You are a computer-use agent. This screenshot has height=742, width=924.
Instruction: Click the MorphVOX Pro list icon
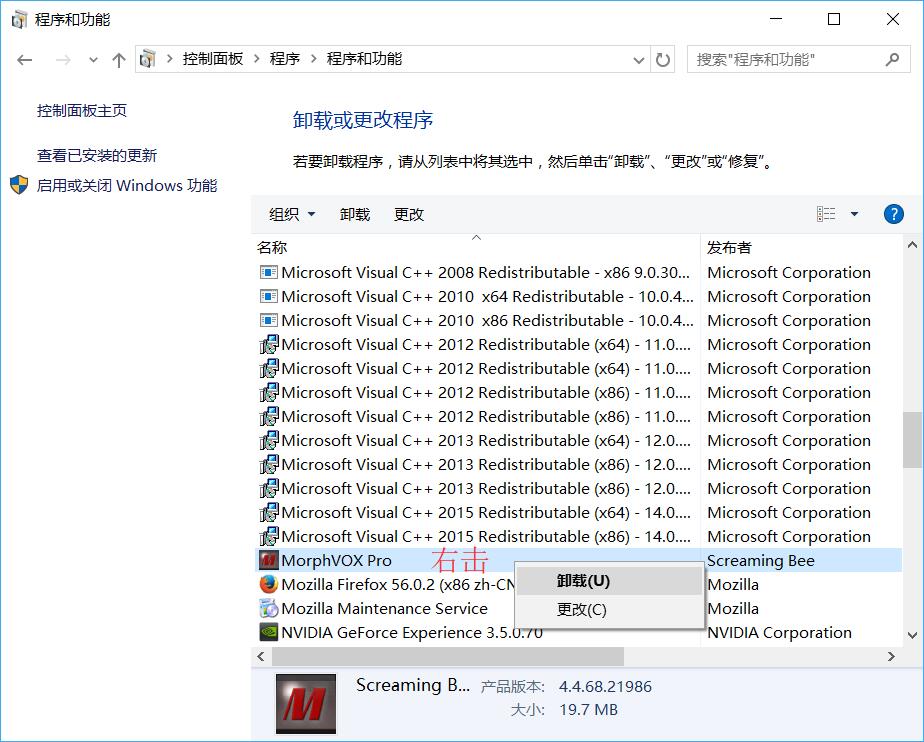pyautogui.click(x=268, y=560)
